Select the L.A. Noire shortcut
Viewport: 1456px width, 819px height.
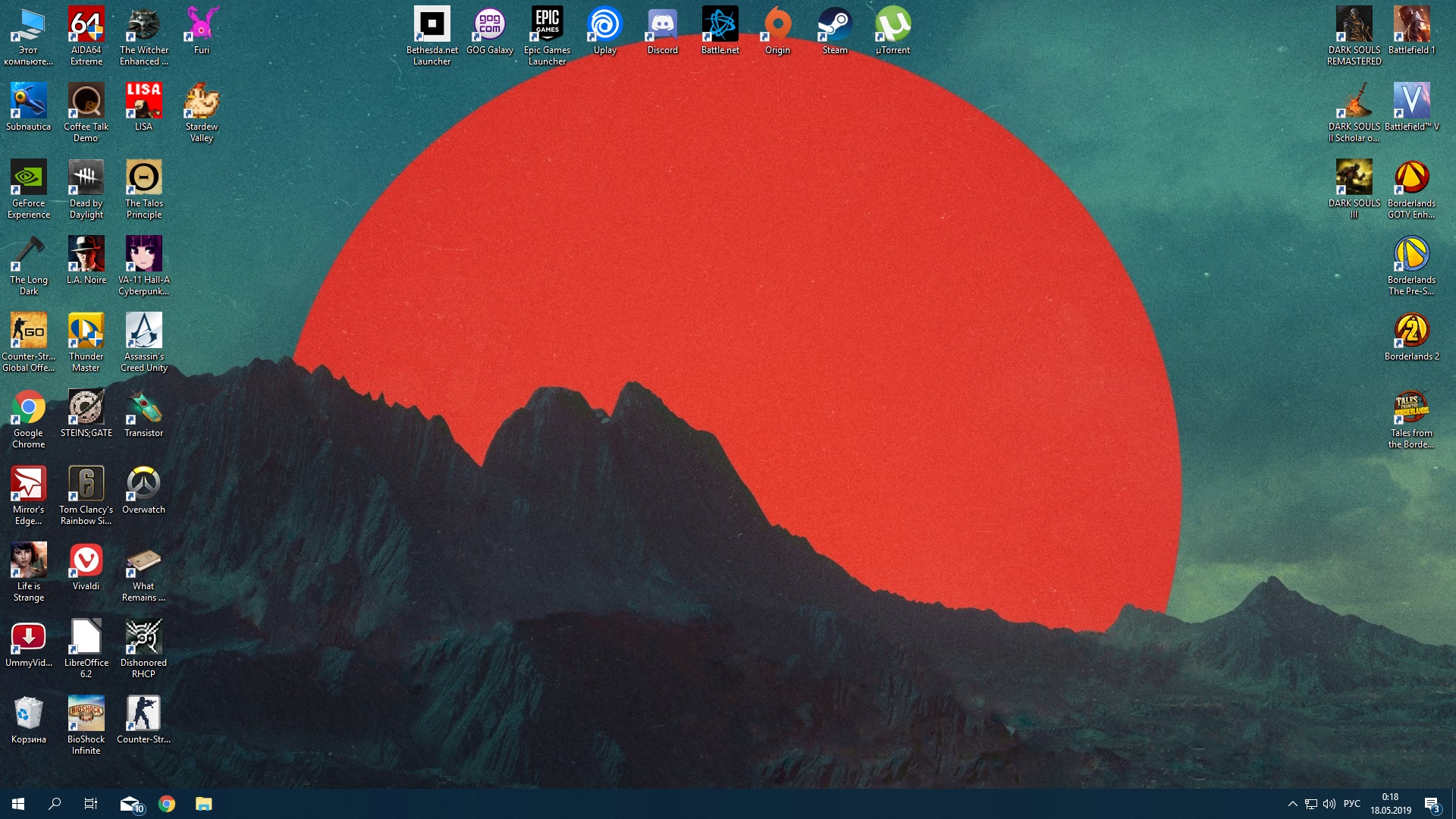86,261
